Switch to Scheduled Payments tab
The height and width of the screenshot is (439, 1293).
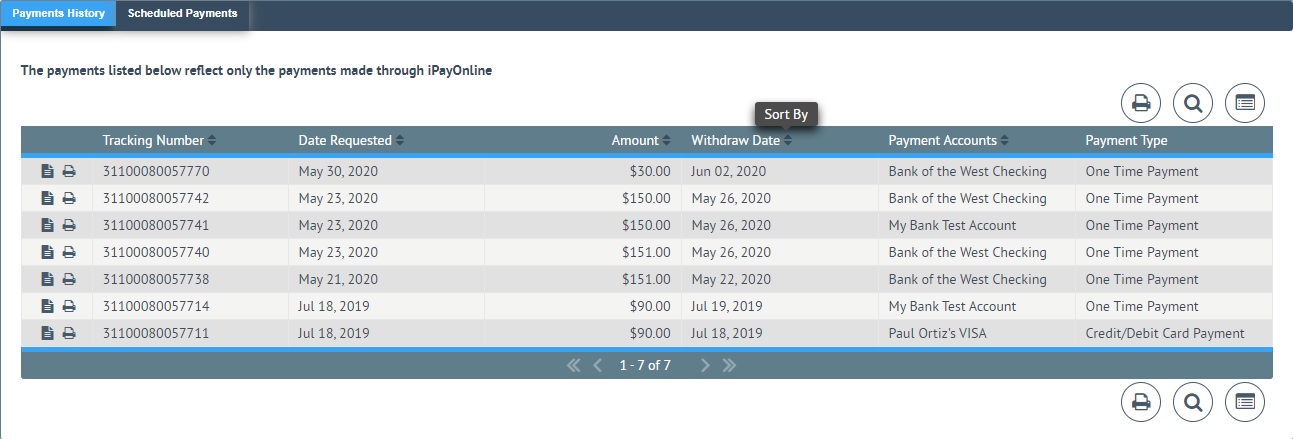[182, 14]
